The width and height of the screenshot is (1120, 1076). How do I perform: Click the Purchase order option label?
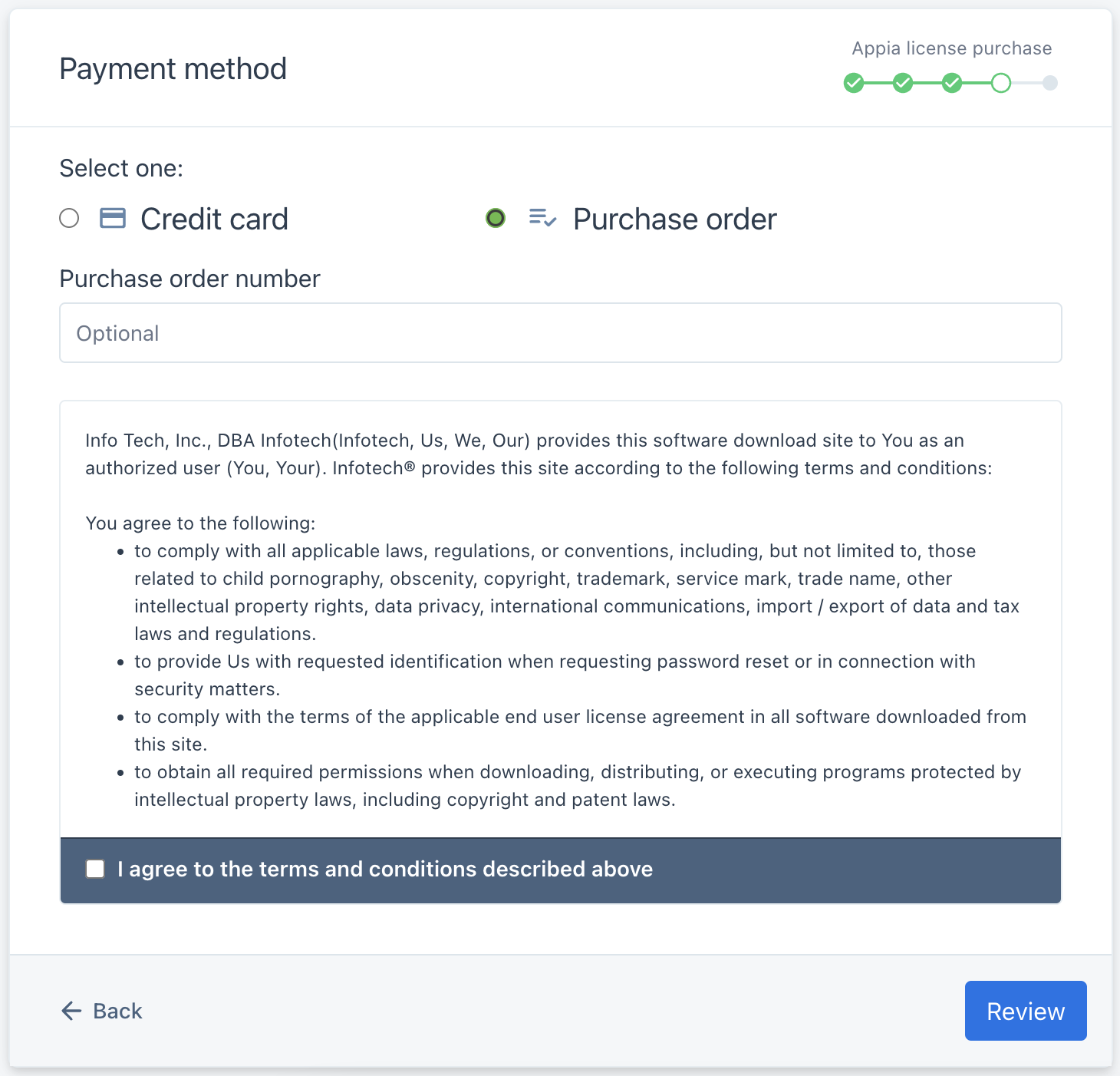674,219
